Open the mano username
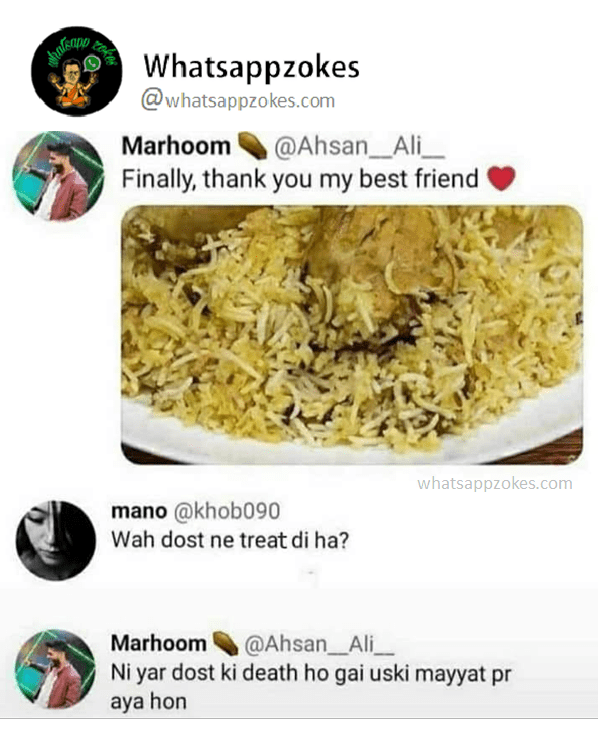Viewport: 606px width, 732px height. tap(139, 511)
